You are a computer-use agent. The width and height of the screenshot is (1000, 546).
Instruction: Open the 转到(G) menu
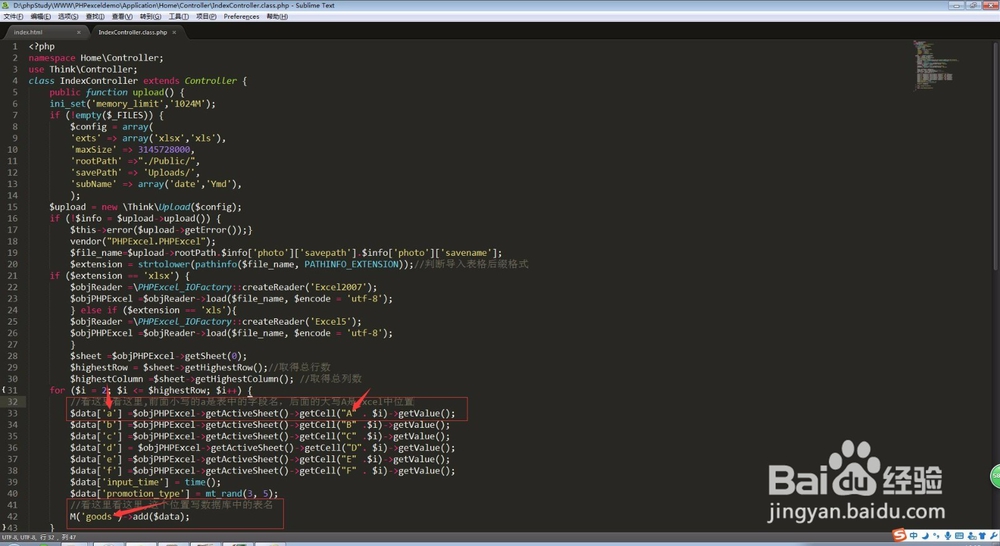151,17
